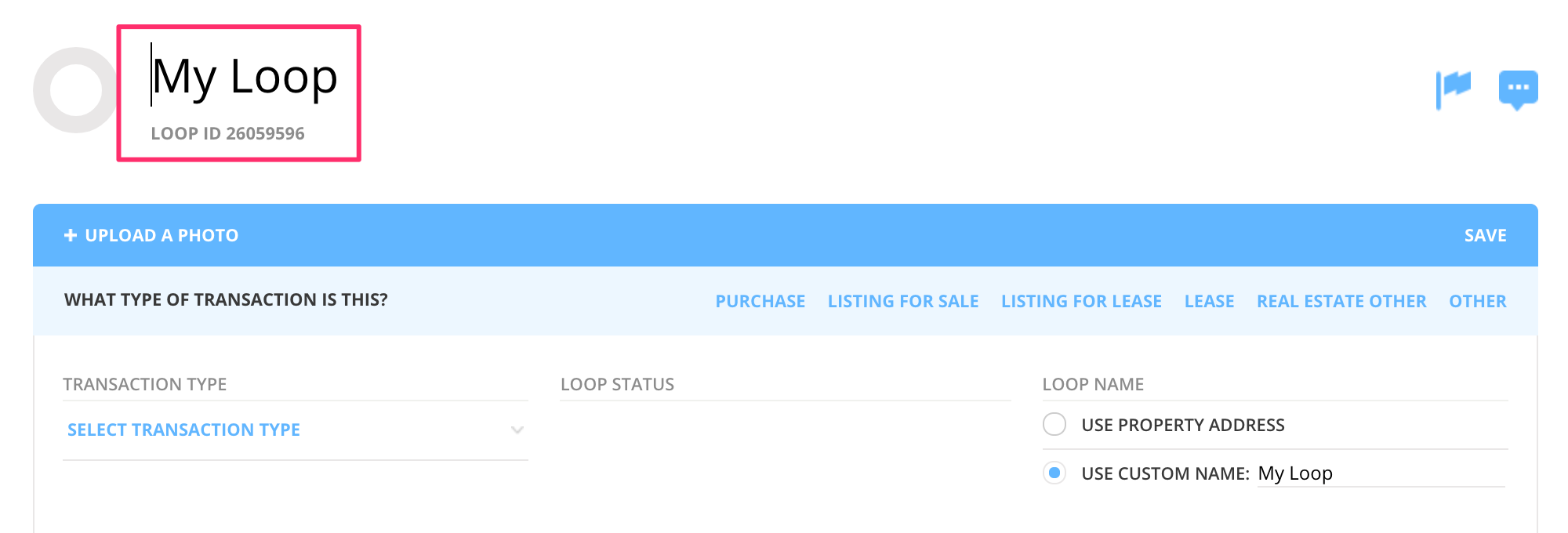Screen dimensions: 1568x533
Task: Select the Use Custom Name radio button
Action: (1054, 473)
